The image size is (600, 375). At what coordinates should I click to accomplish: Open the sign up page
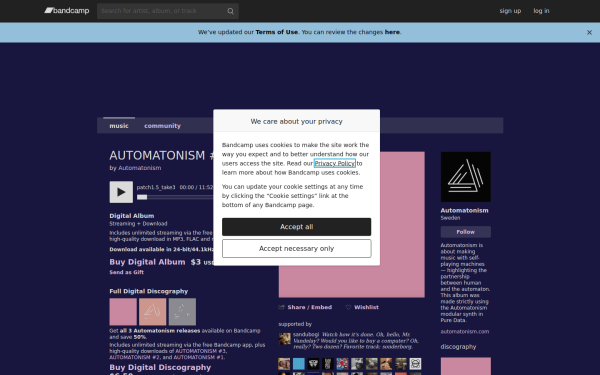point(510,11)
